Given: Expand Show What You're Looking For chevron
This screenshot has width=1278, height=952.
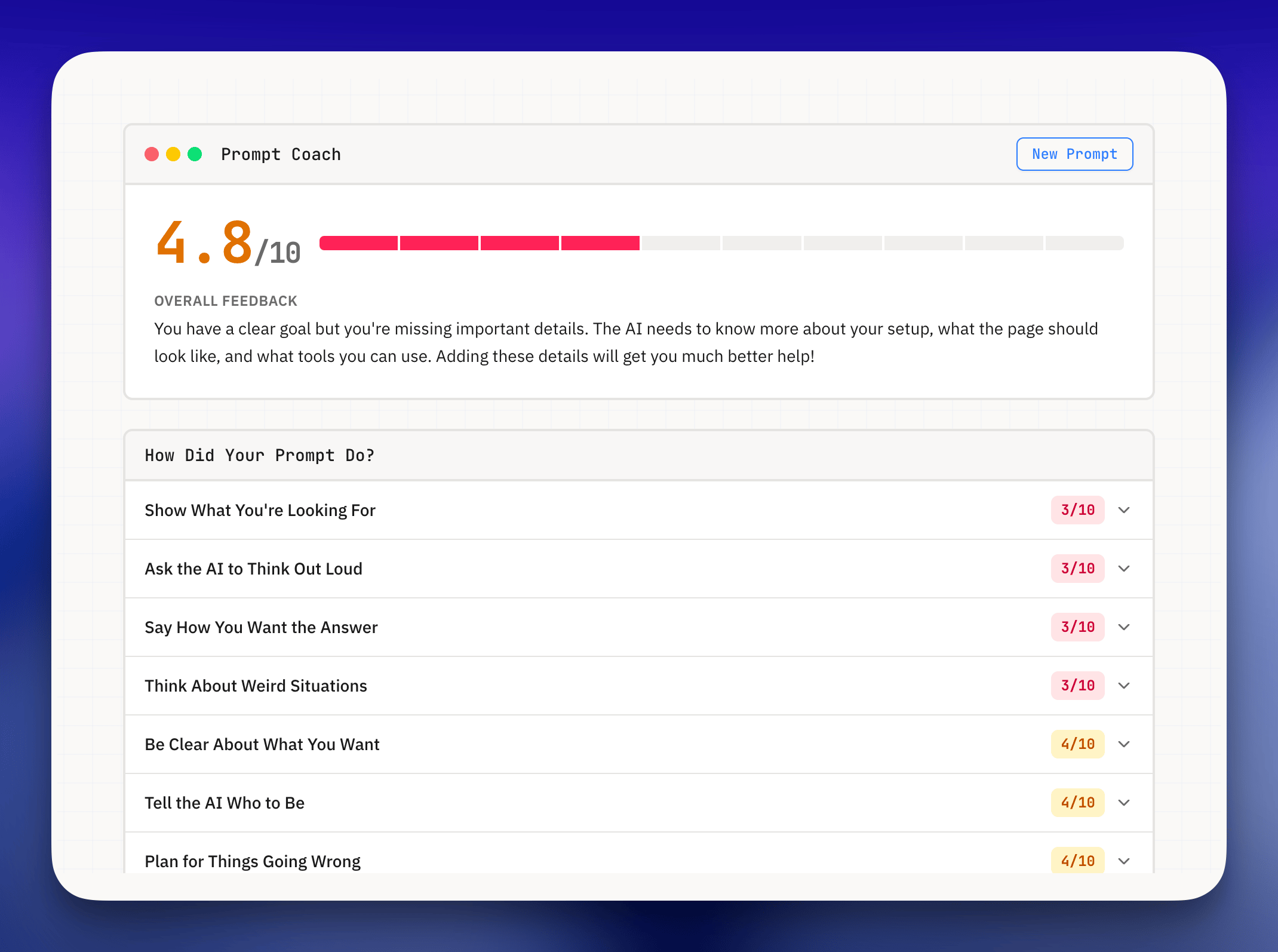Looking at the screenshot, I should pyautogui.click(x=1123, y=510).
